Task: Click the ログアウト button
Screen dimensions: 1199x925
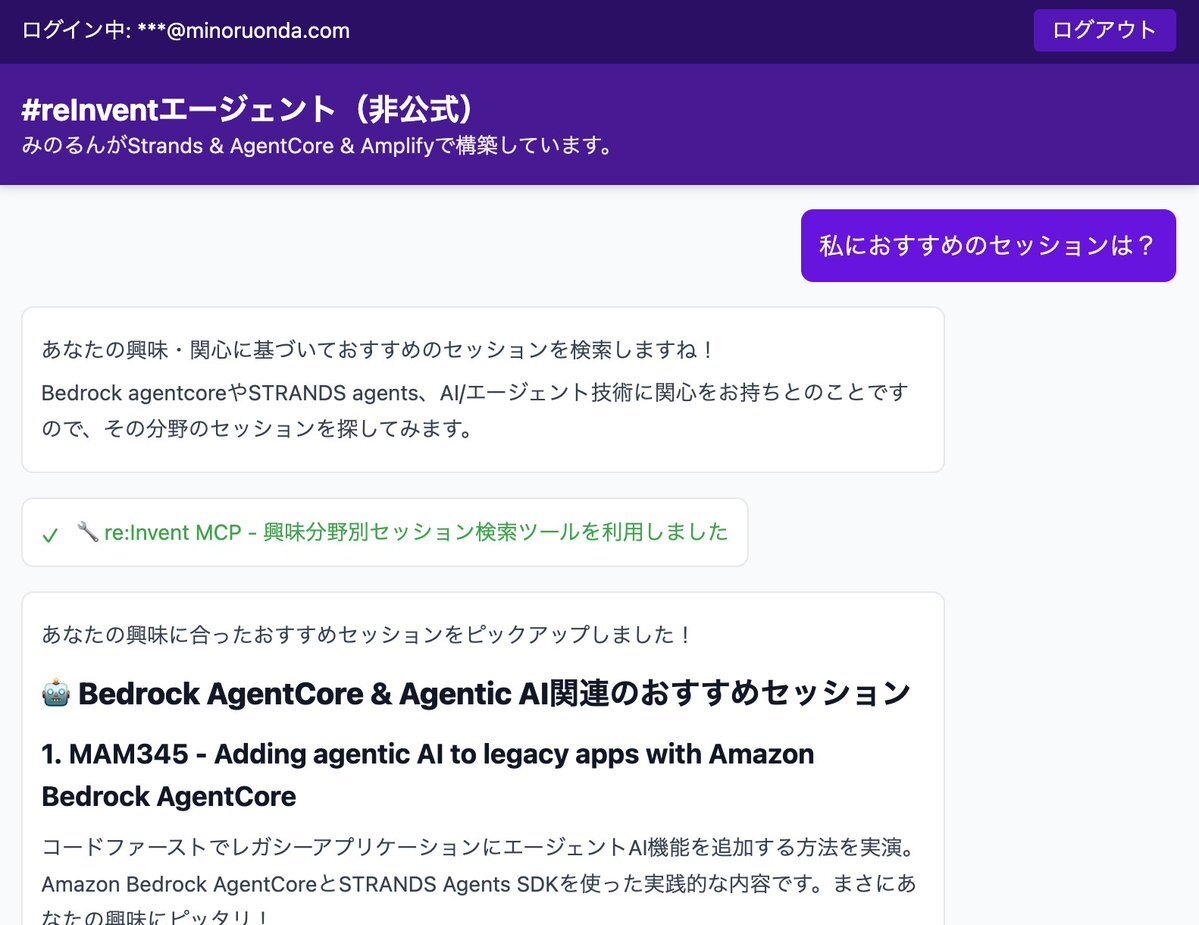Action: 1104,30
